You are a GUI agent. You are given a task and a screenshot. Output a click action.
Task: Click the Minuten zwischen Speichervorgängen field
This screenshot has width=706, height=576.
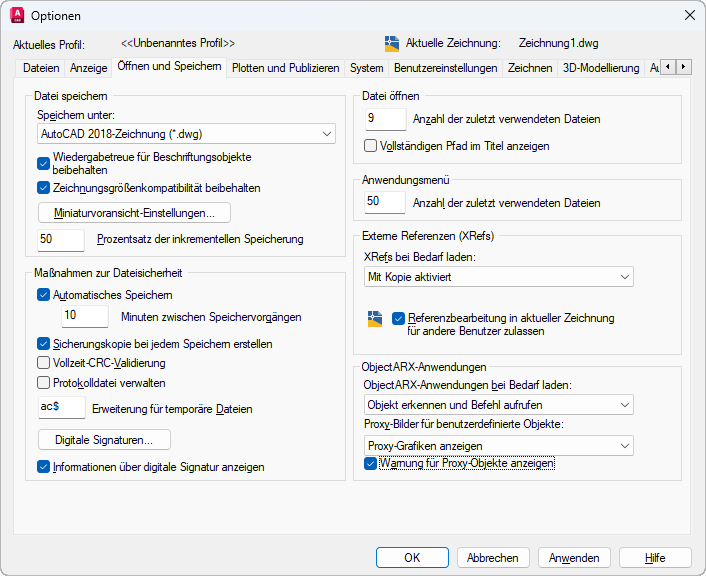click(85, 316)
